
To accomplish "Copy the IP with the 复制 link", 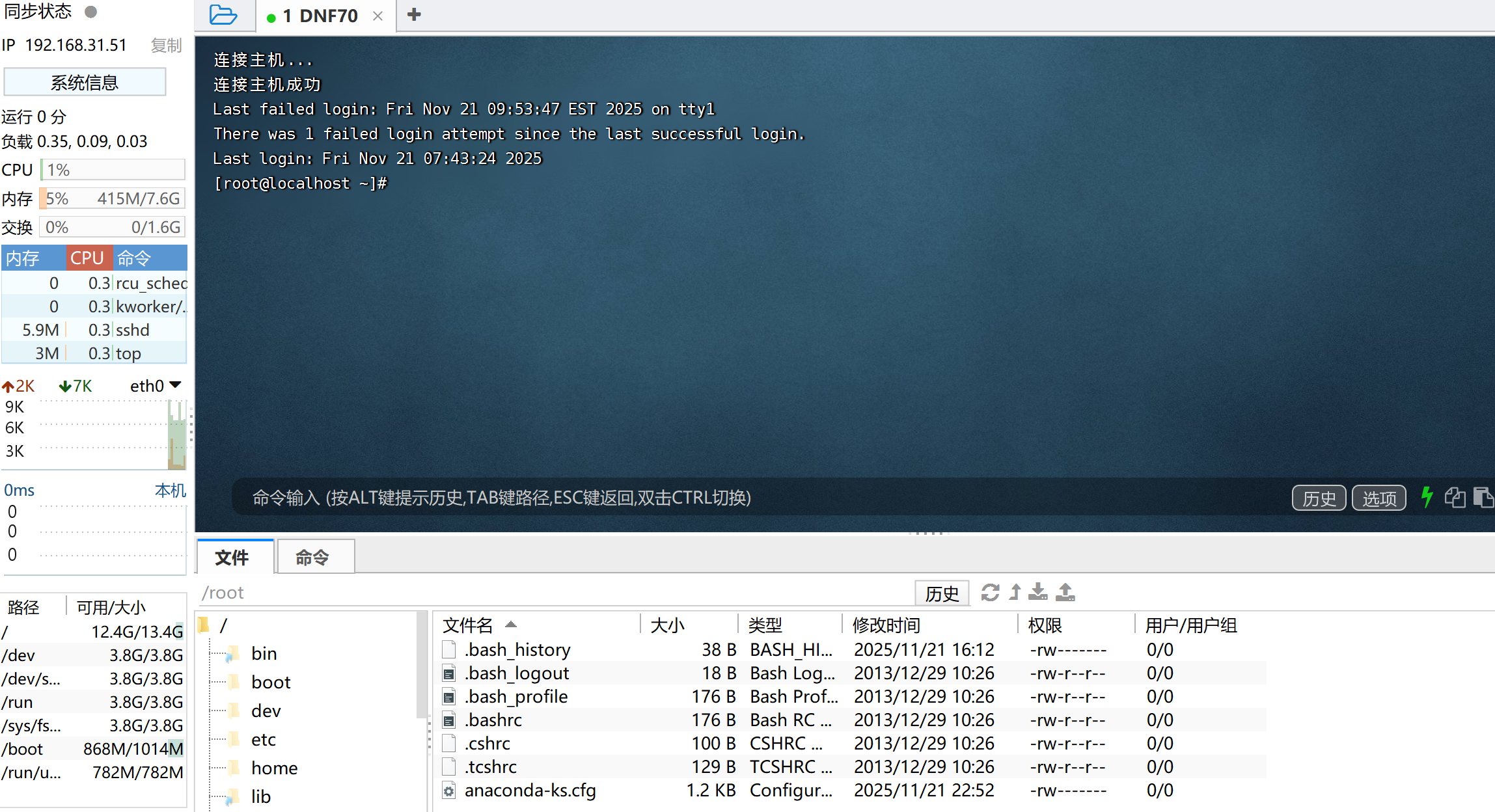I will click(x=166, y=45).
